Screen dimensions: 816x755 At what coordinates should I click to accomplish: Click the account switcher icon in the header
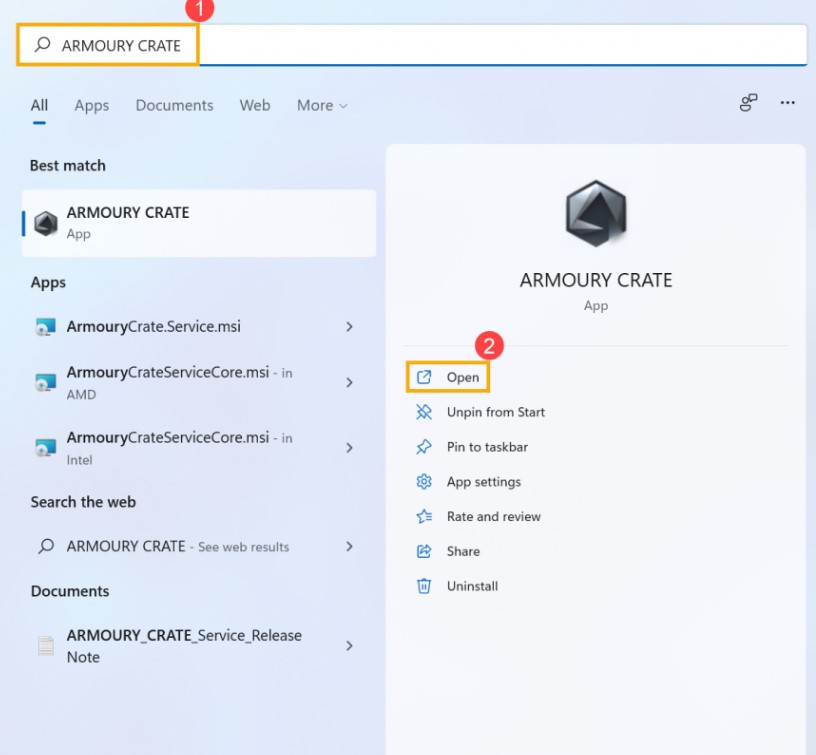coord(748,103)
